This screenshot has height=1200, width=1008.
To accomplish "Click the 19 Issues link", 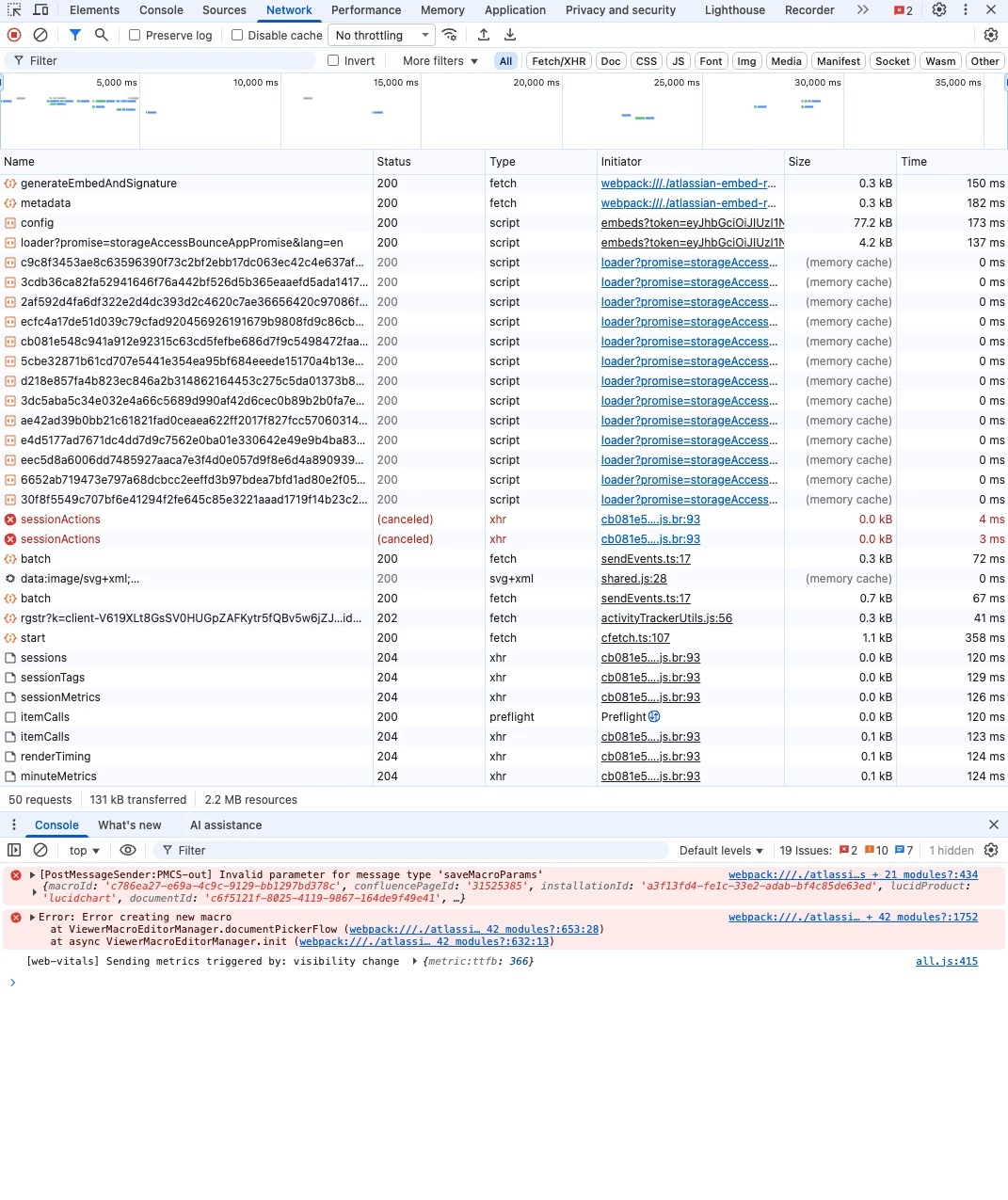I will coord(805,850).
